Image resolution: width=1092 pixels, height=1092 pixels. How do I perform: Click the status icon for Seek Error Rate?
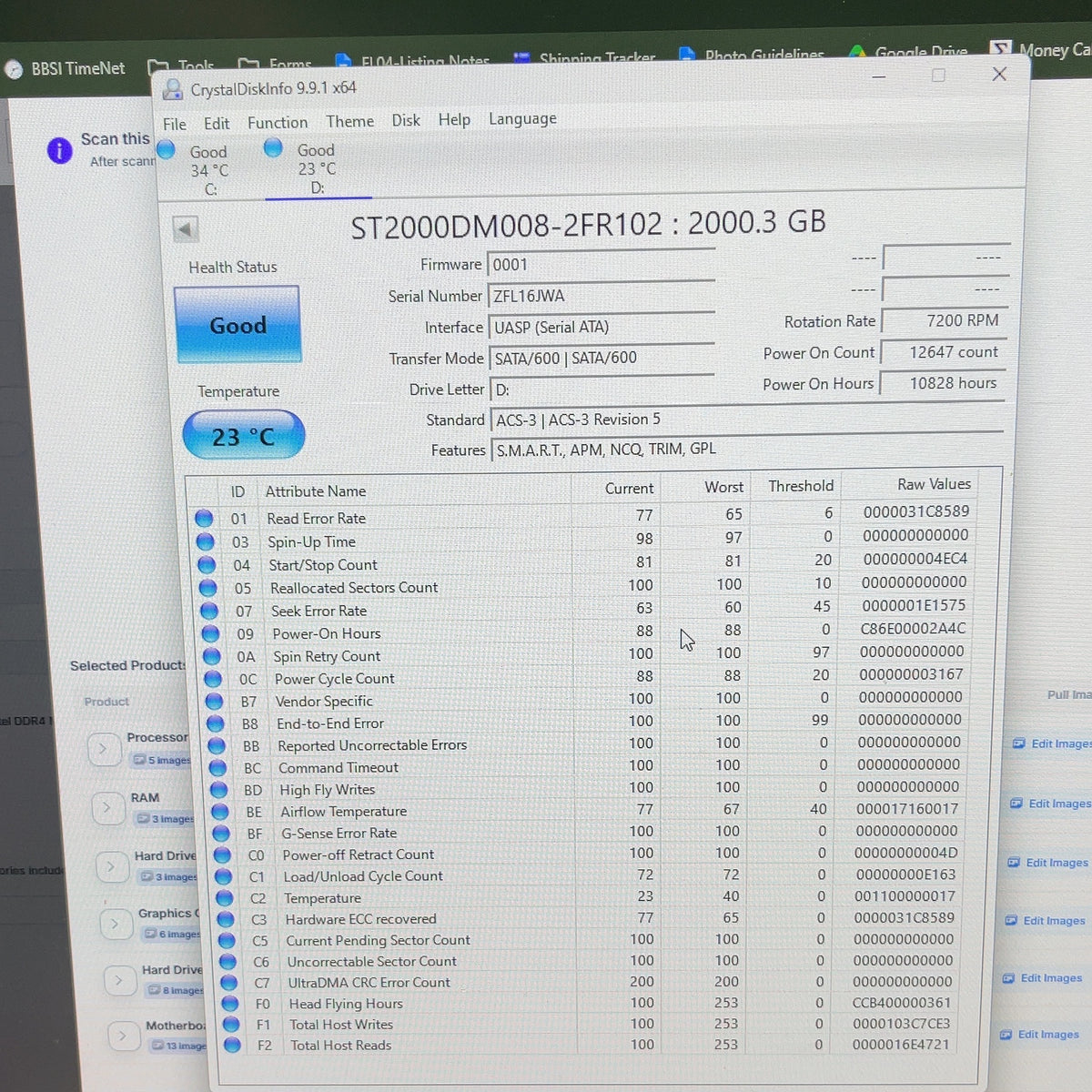point(209,611)
